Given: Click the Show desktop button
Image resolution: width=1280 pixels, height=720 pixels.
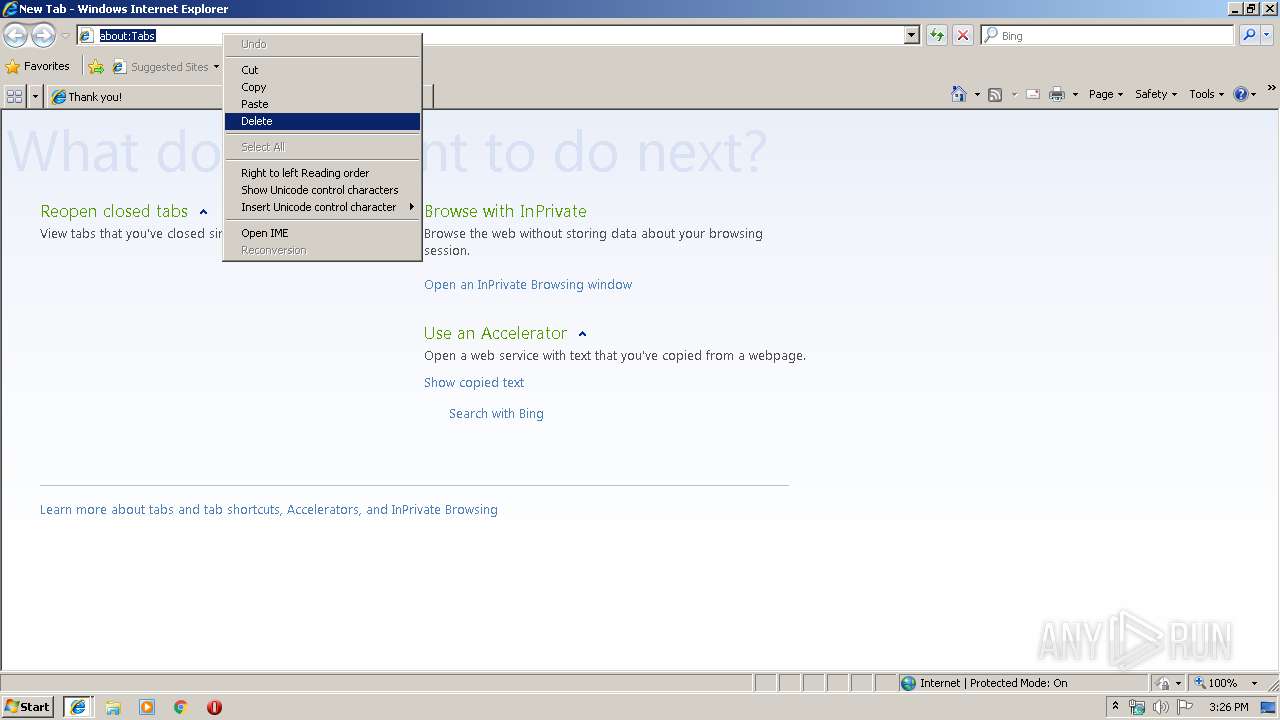Looking at the screenshot, I should (x=1269, y=707).
